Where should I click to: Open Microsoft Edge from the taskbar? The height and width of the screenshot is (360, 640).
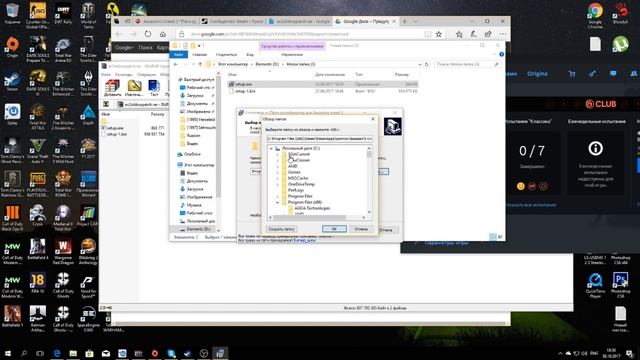tap(57, 353)
